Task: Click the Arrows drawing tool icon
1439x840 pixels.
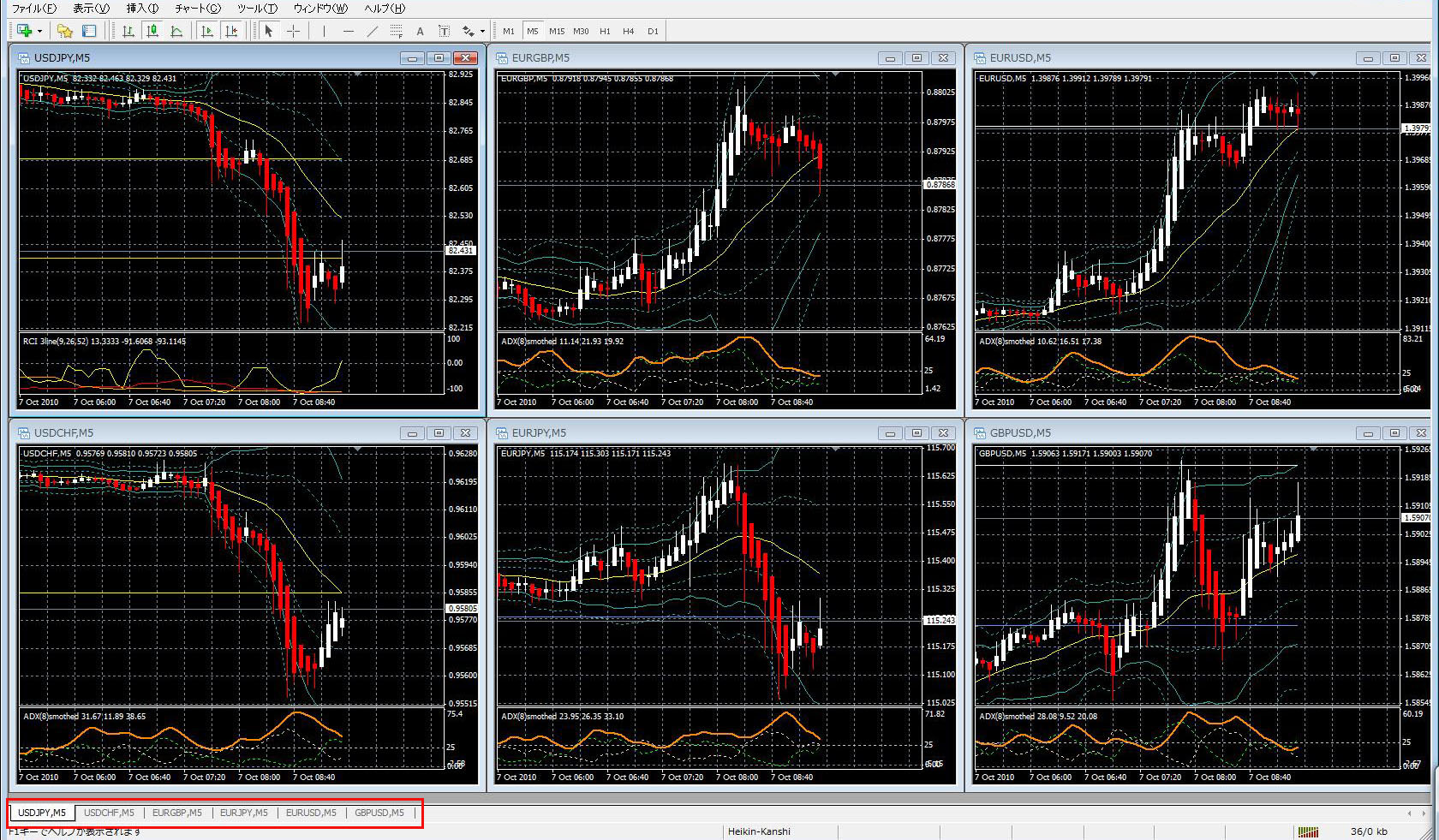Action: pos(468,31)
